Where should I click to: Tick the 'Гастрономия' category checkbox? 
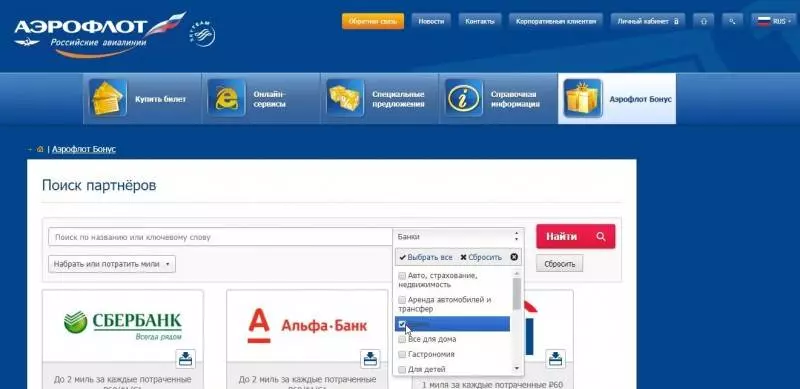tap(402, 354)
